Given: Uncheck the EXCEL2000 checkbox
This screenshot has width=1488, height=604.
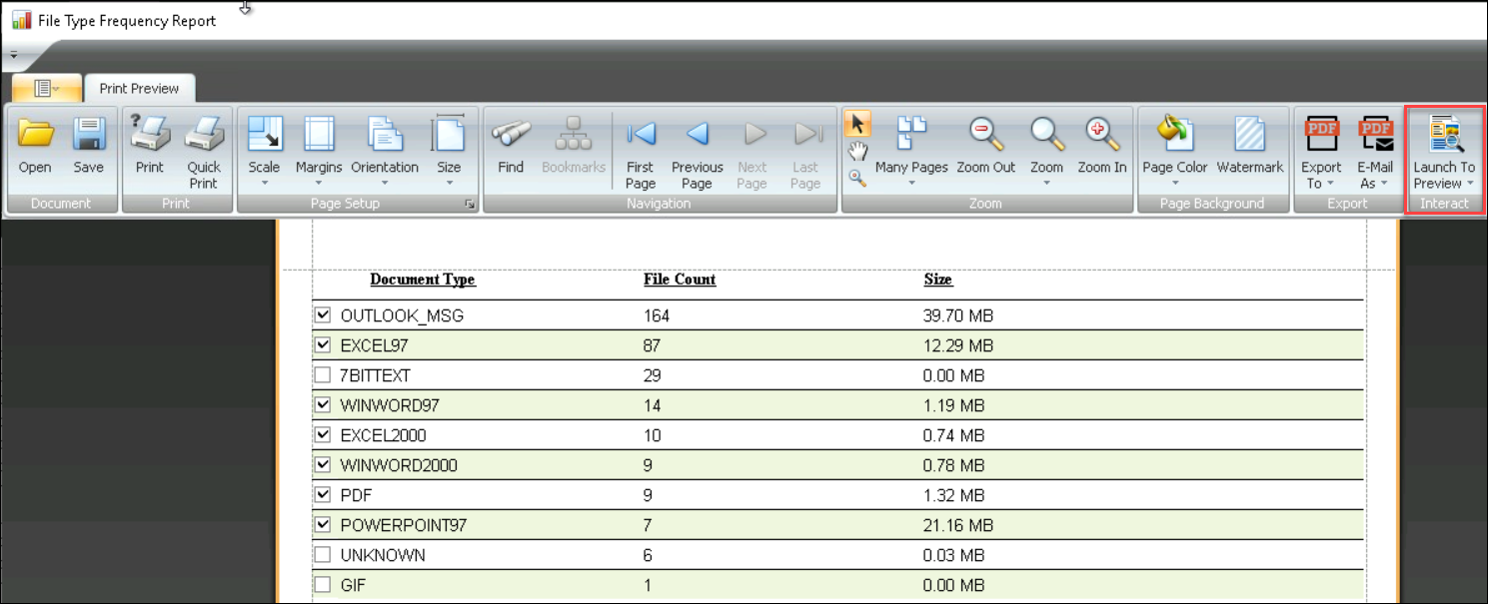Looking at the screenshot, I should [323, 435].
